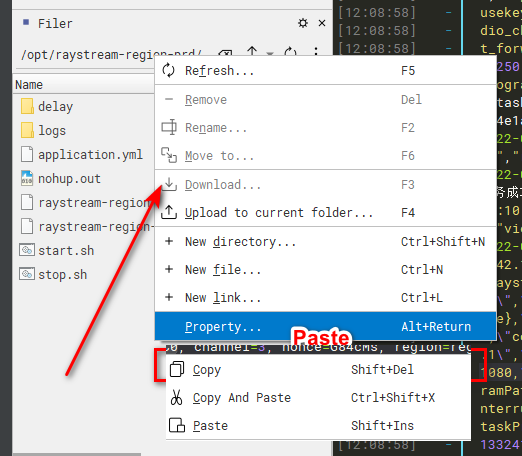Click the plus icon beside New file
This screenshot has width=522, height=456.
[x=169, y=269]
